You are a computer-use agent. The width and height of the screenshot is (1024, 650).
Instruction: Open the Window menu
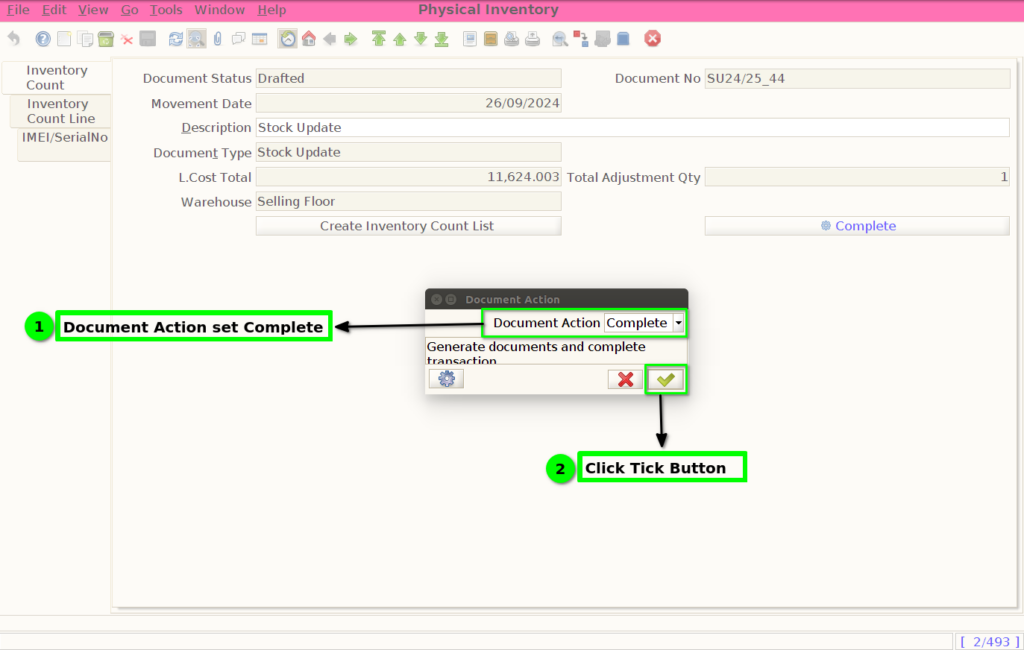tap(219, 10)
